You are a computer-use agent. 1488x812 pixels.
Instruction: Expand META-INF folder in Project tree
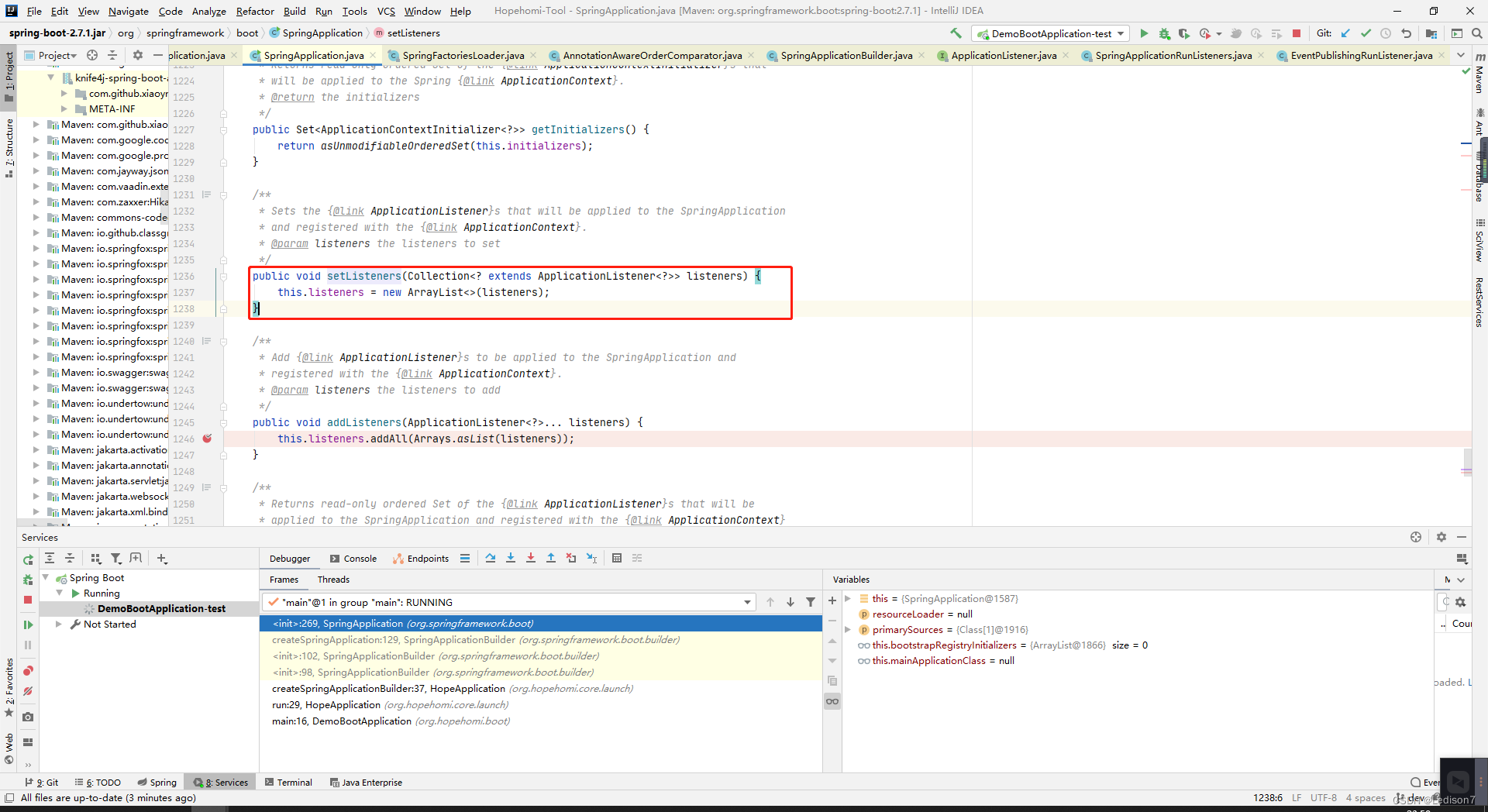point(64,109)
